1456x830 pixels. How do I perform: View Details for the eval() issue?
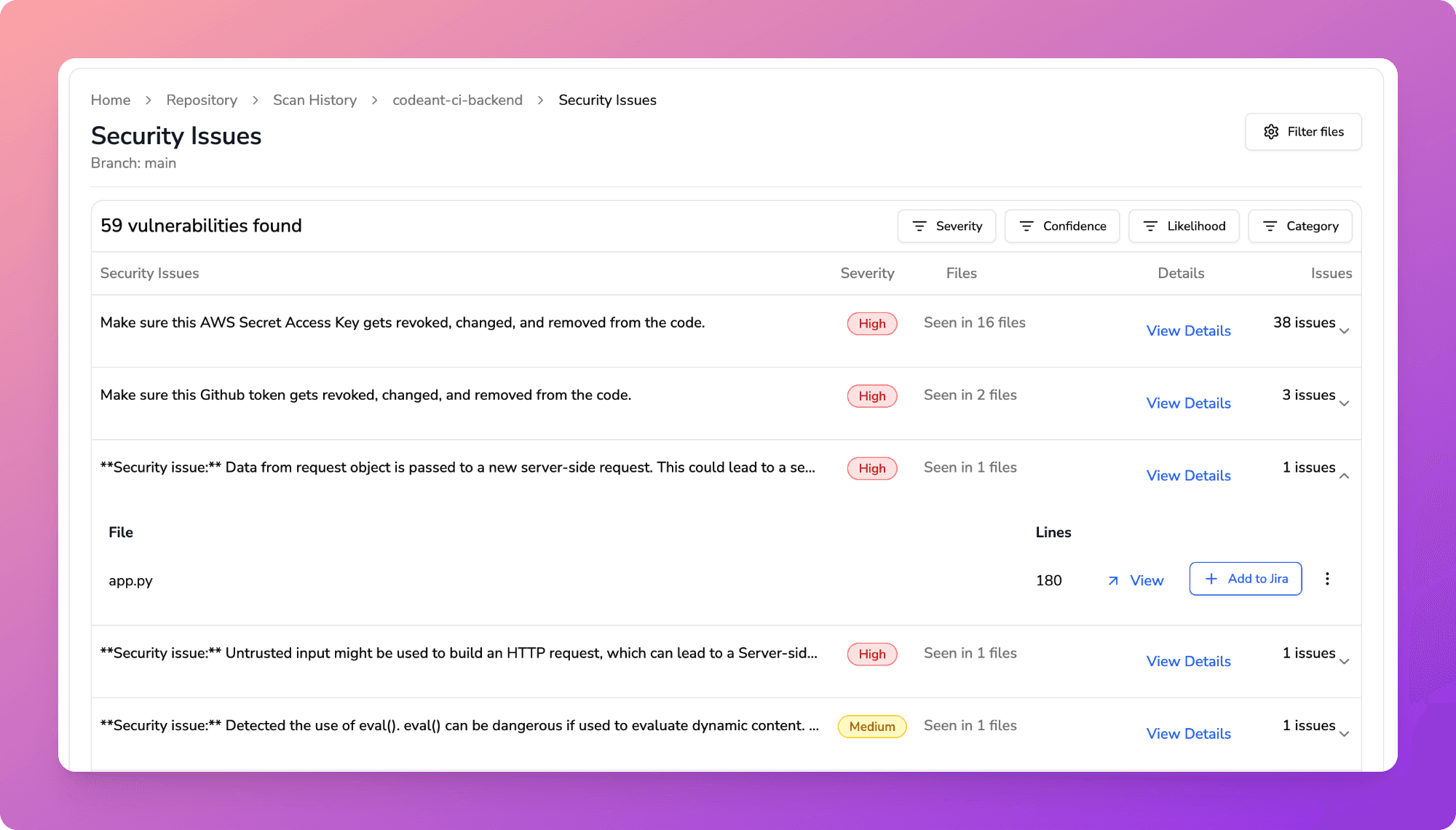pos(1188,734)
